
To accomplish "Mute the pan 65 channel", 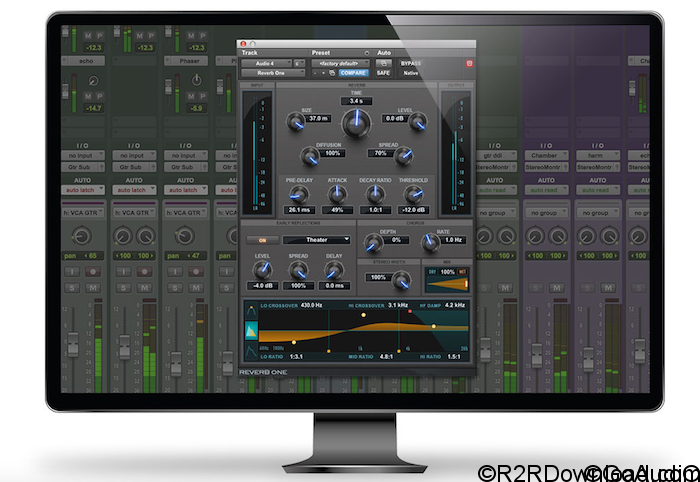I will [x=93, y=288].
